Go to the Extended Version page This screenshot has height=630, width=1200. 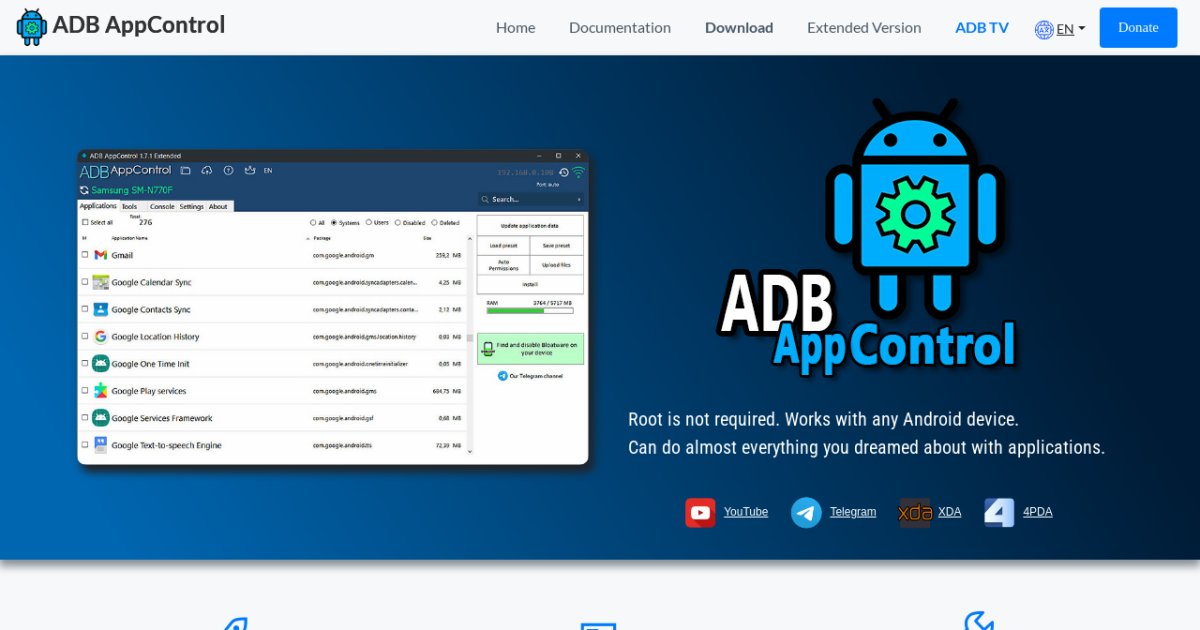pyautogui.click(x=863, y=28)
